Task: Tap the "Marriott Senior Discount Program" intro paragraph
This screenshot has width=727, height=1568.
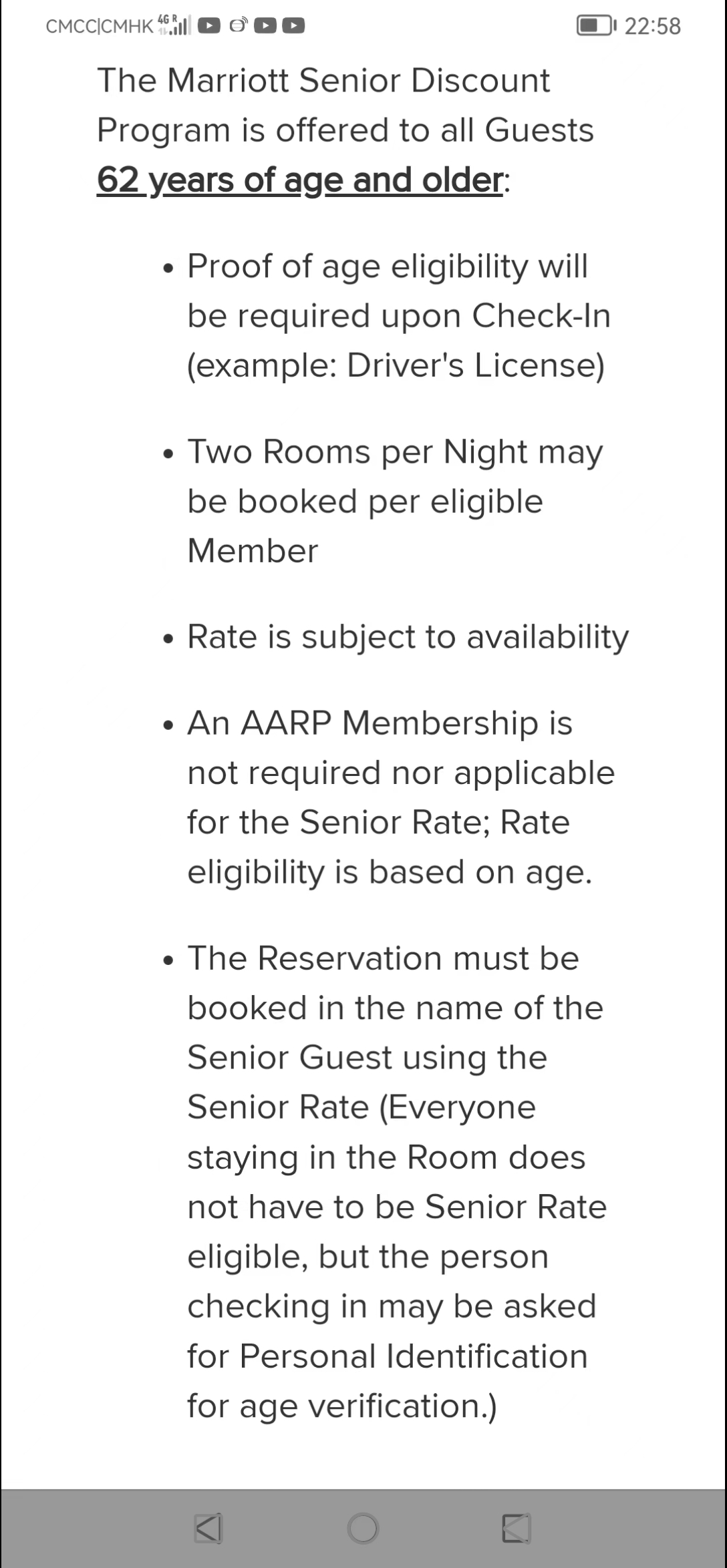Action: pos(345,130)
